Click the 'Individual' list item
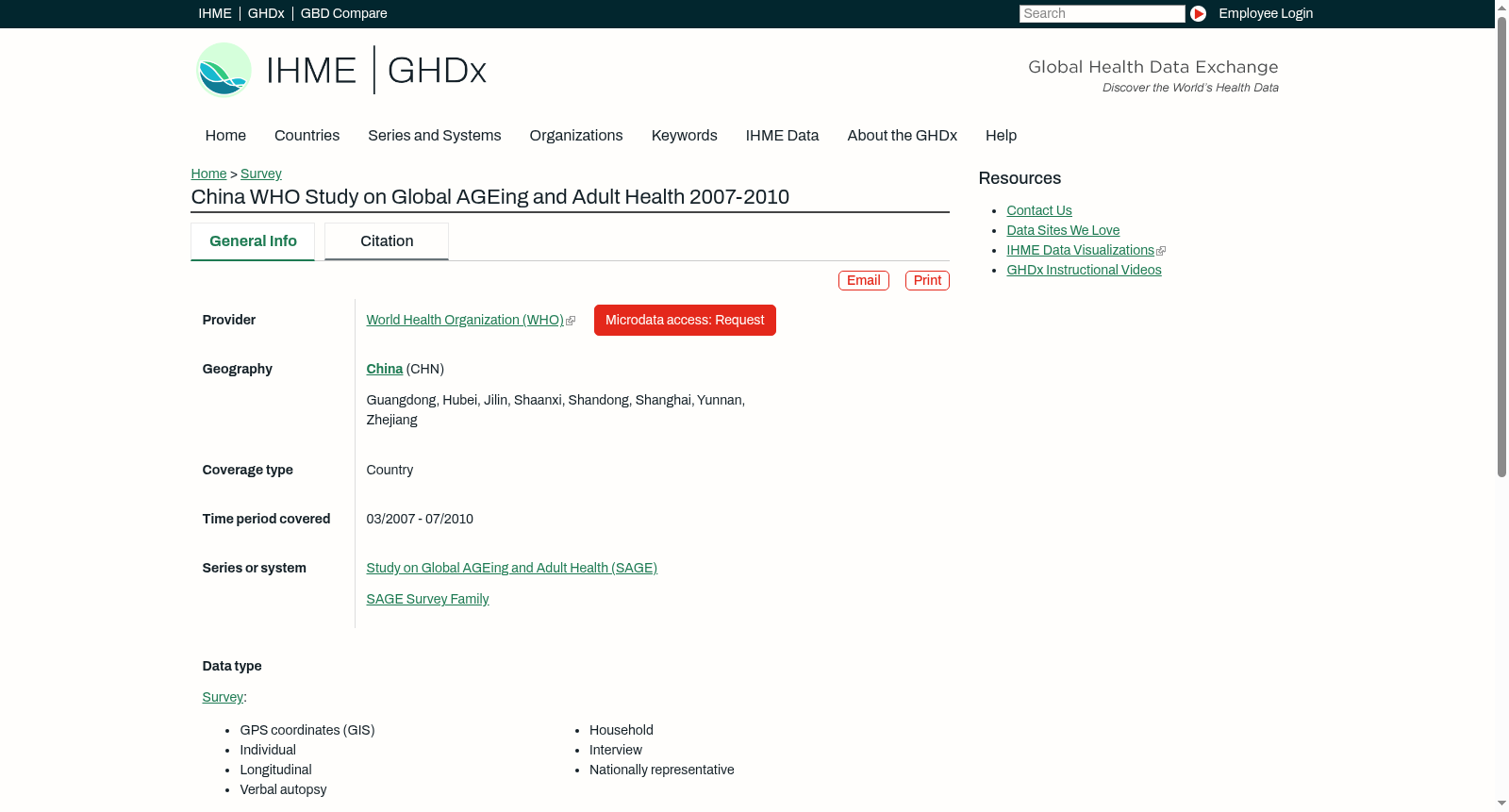The width and height of the screenshot is (1509, 812). coord(268,750)
